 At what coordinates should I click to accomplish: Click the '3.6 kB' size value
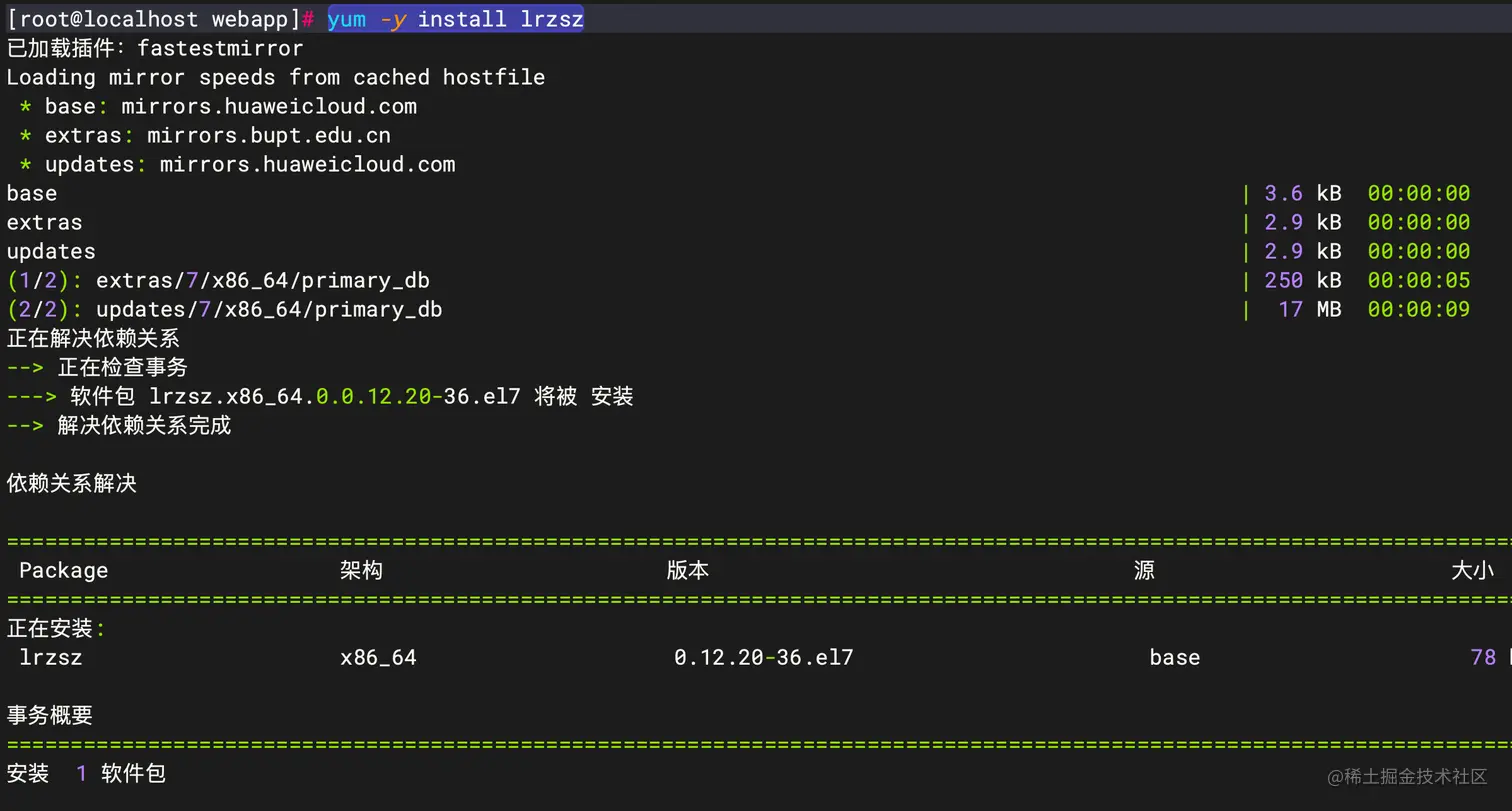[x=1303, y=193]
